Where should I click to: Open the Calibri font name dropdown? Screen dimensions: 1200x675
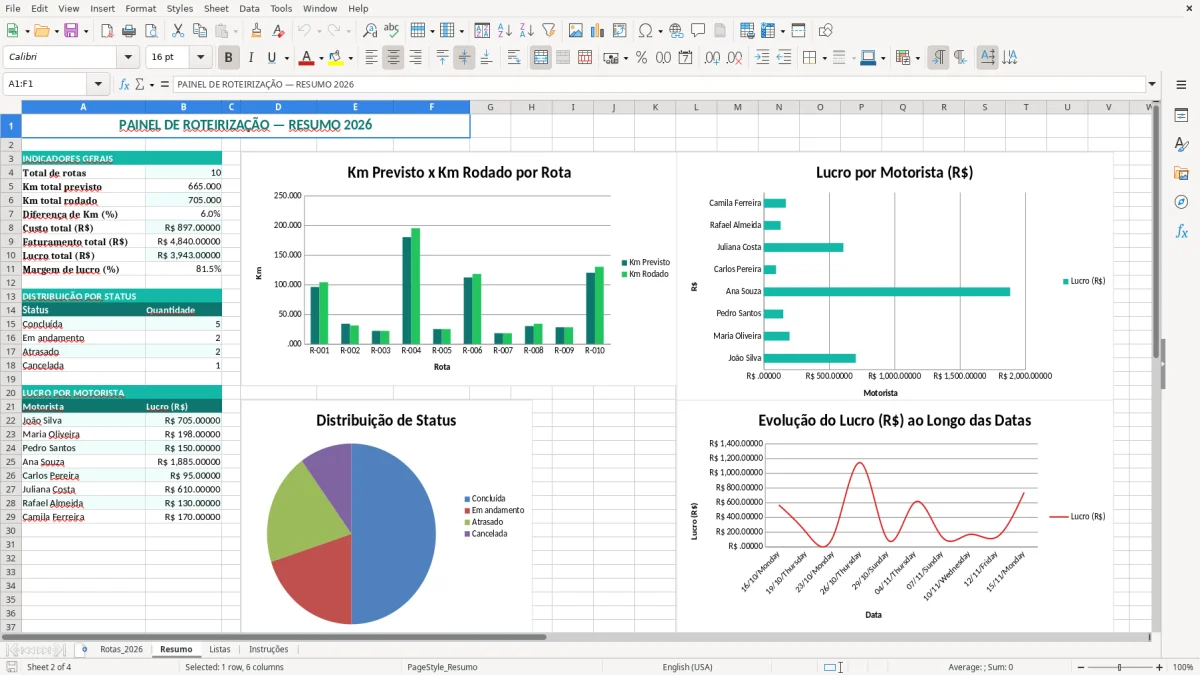(127, 58)
